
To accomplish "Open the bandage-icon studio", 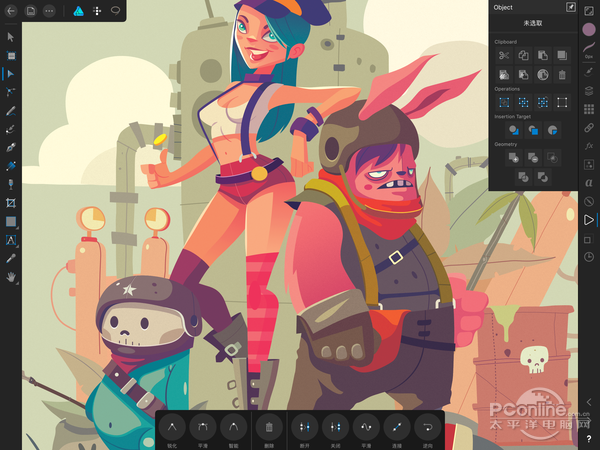I will [x=589, y=128].
